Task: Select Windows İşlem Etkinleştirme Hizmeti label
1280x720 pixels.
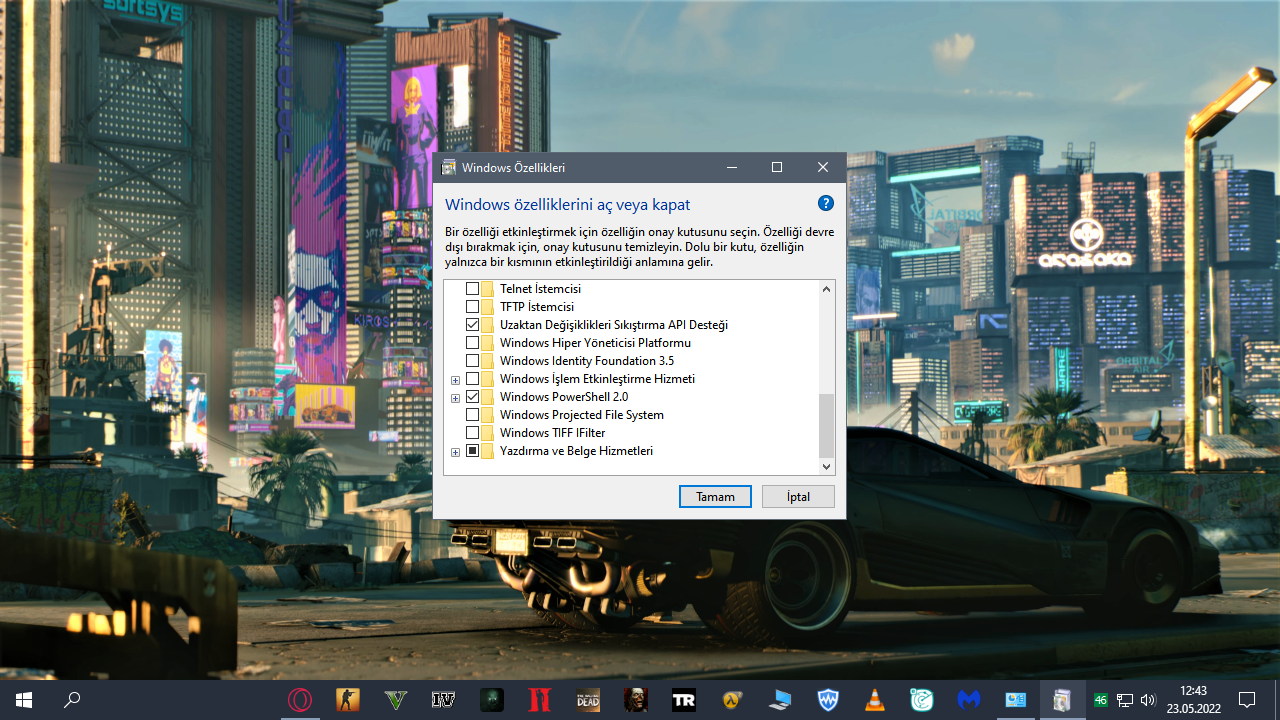Action: click(597, 379)
